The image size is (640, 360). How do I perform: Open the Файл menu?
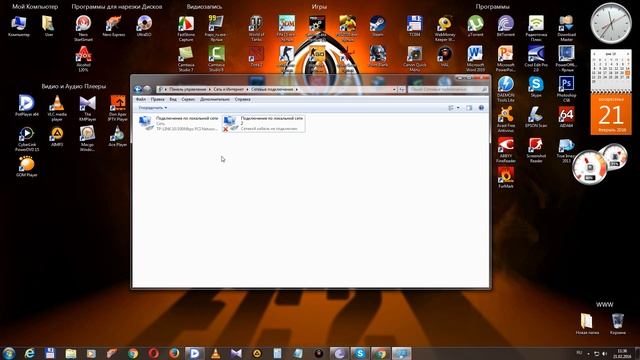(140, 99)
